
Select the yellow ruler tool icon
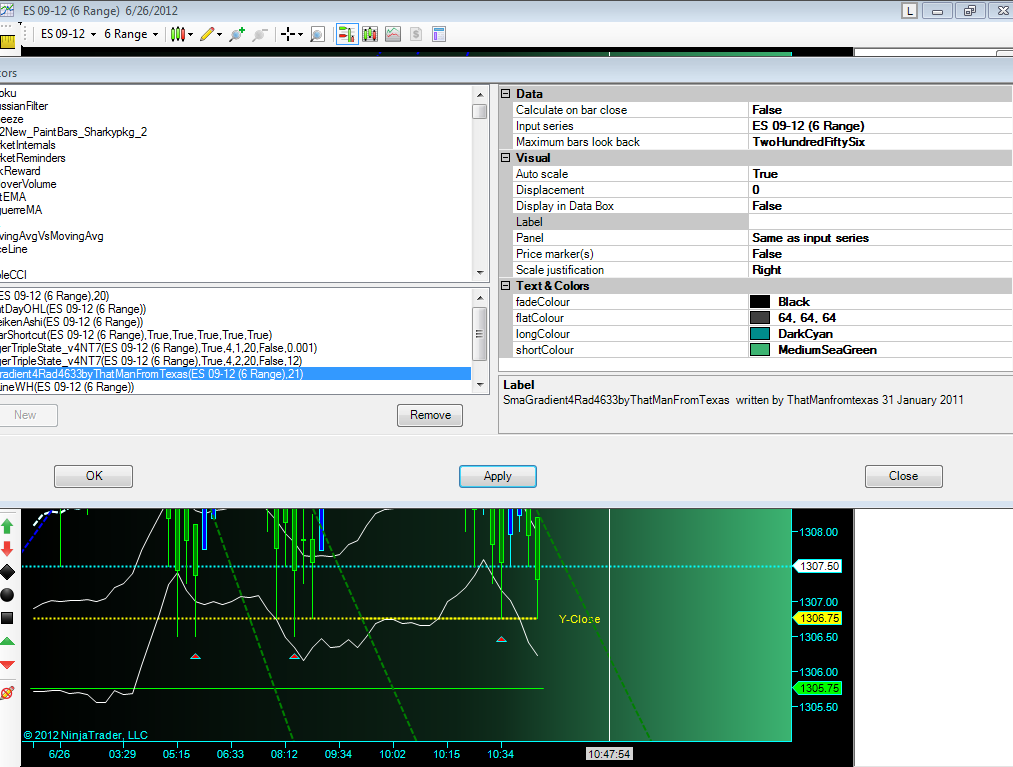[x=7, y=41]
